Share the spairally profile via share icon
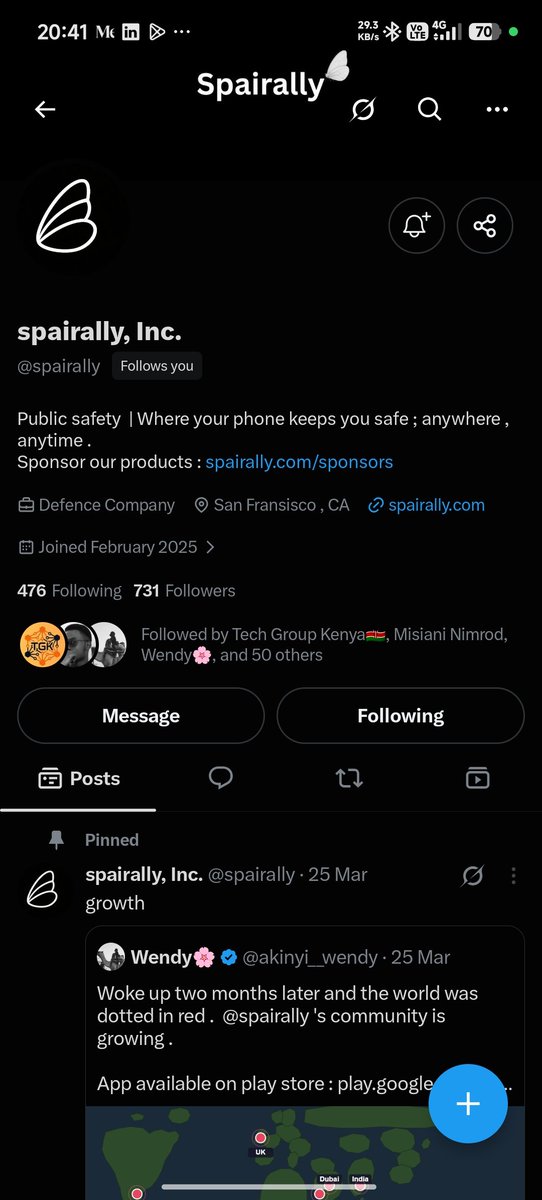 (x=485, y=226)
